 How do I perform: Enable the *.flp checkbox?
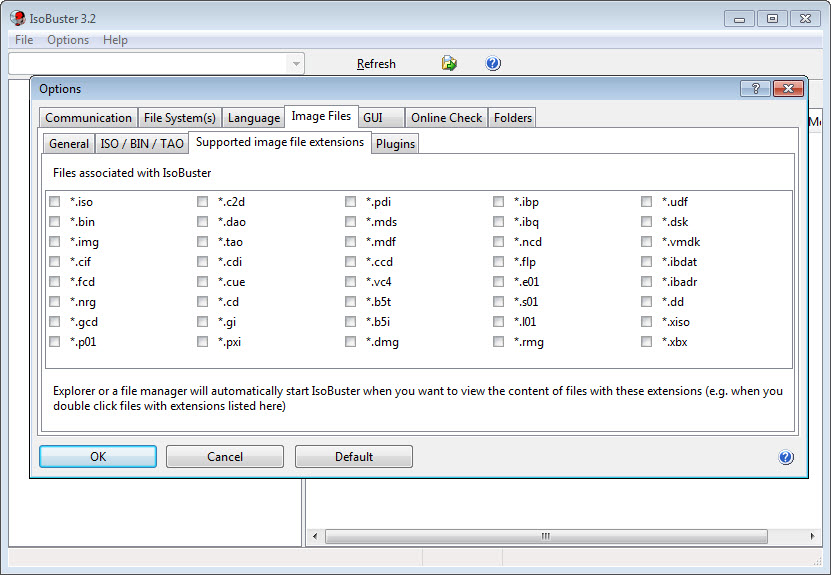[x=498, y=261]
